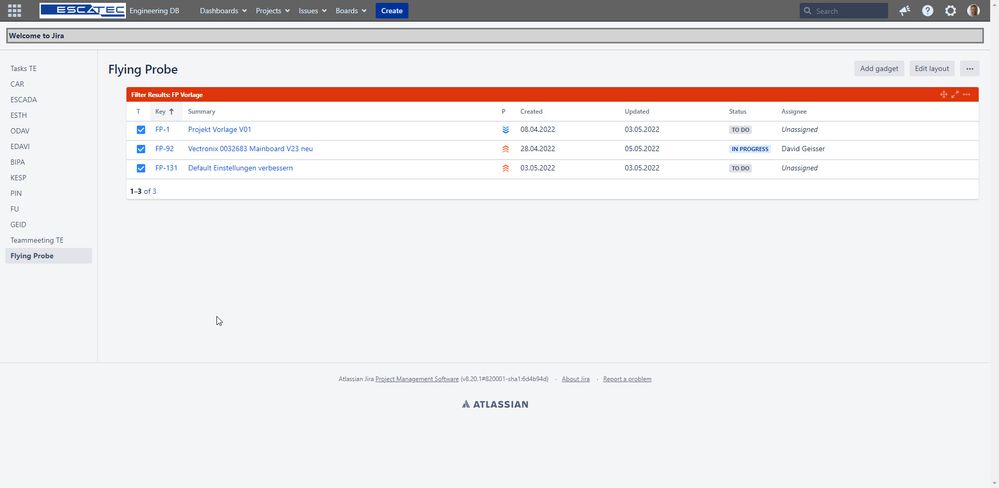Click assignee David Geisser
The height and width of the screenshot is (488, 999).
click(x=803, y=149)
